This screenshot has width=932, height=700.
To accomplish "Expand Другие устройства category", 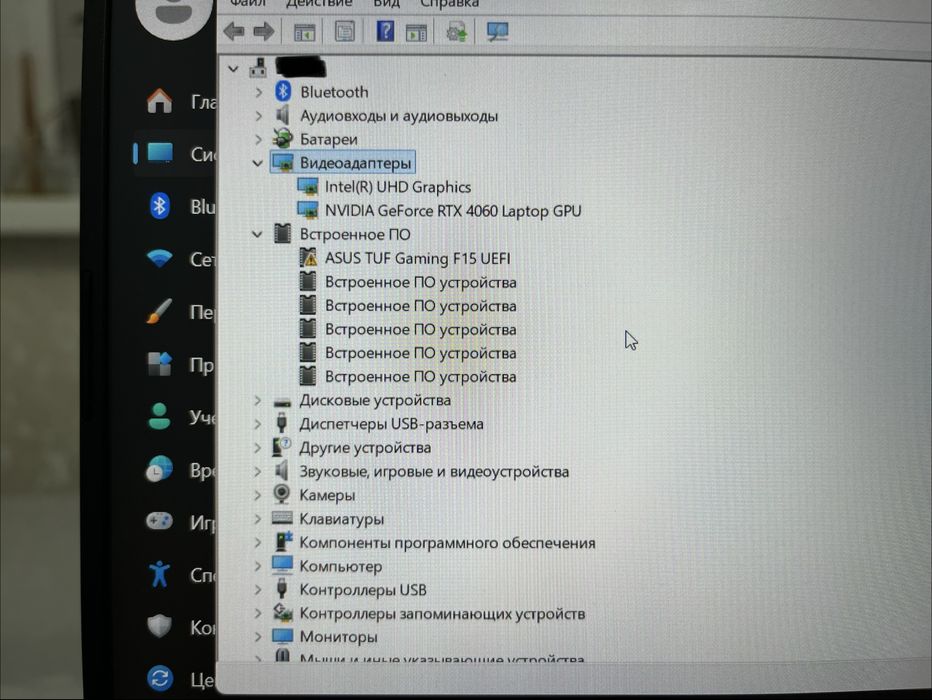I will (257, 448).
